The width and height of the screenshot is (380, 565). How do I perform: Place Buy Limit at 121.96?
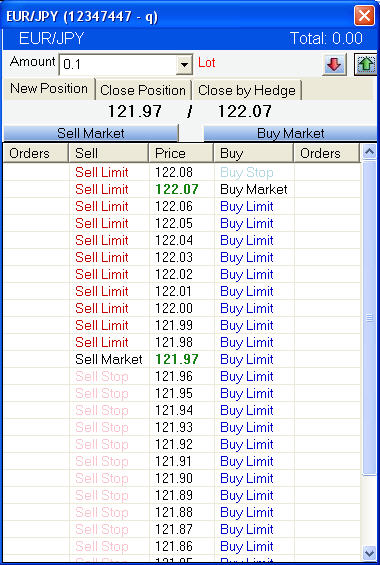[247, 376]
